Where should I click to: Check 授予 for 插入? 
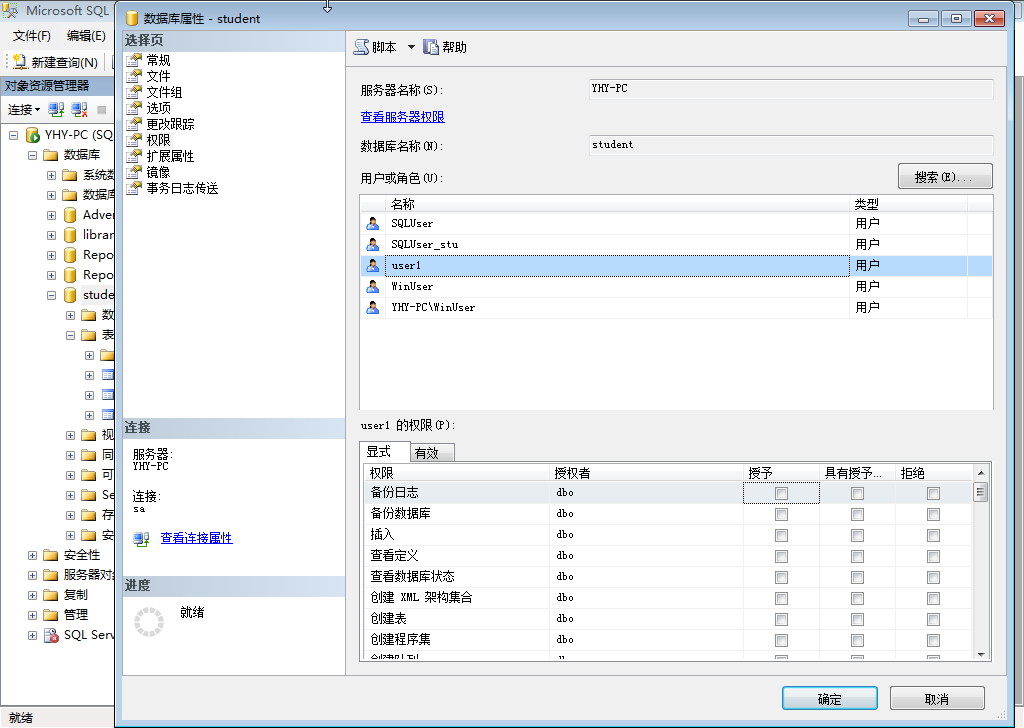(781, 535)
